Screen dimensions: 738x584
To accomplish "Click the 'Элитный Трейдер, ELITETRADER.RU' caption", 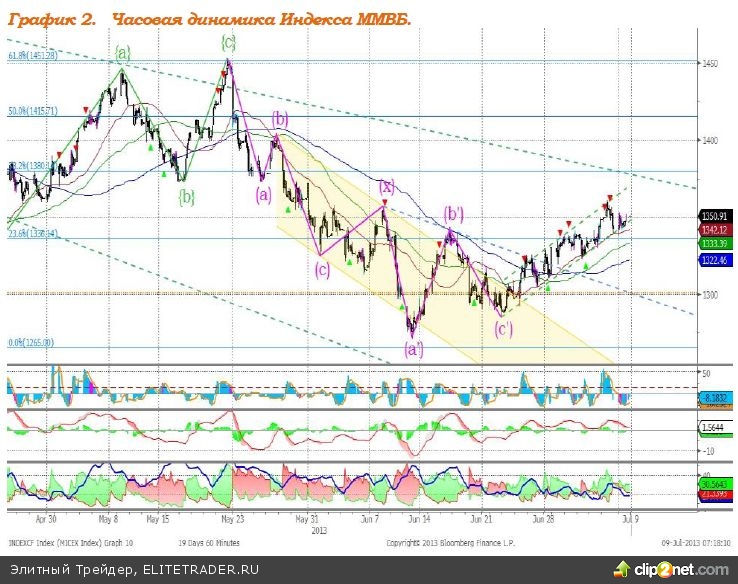I will (135, 569).
